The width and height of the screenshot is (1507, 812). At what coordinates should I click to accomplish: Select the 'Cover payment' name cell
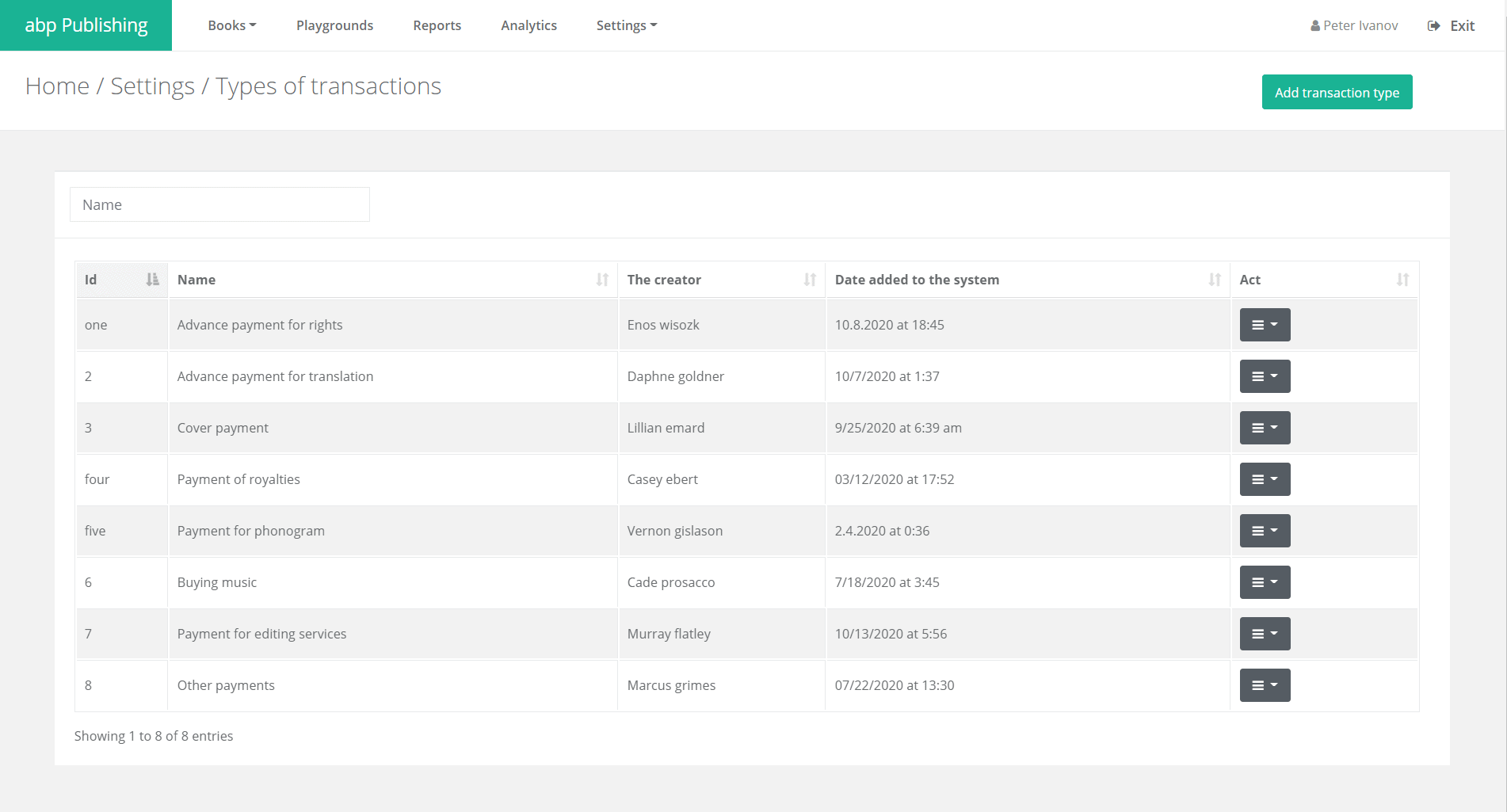coord(393,428)
